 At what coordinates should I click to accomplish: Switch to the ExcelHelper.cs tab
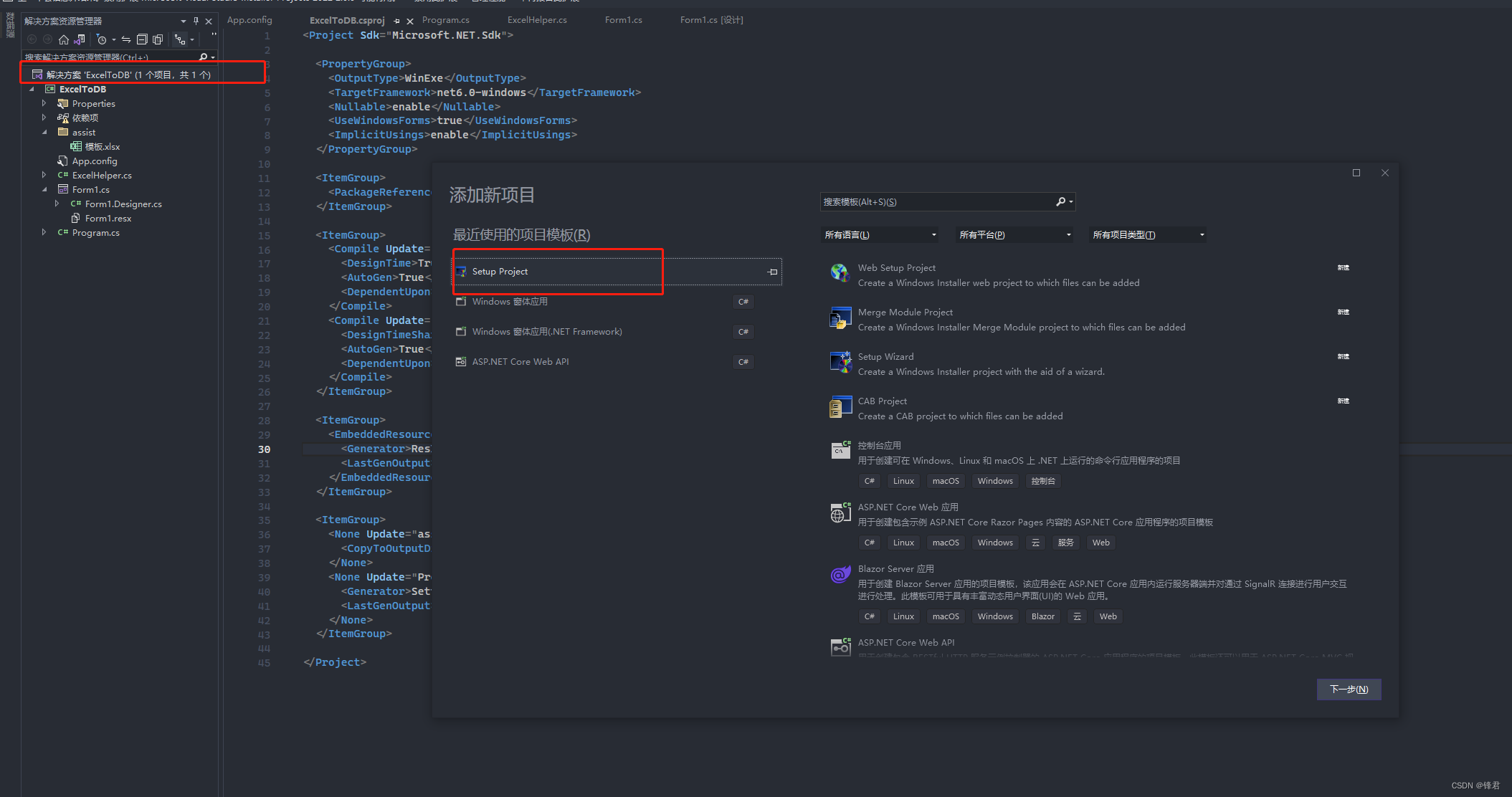coord(537,20)
